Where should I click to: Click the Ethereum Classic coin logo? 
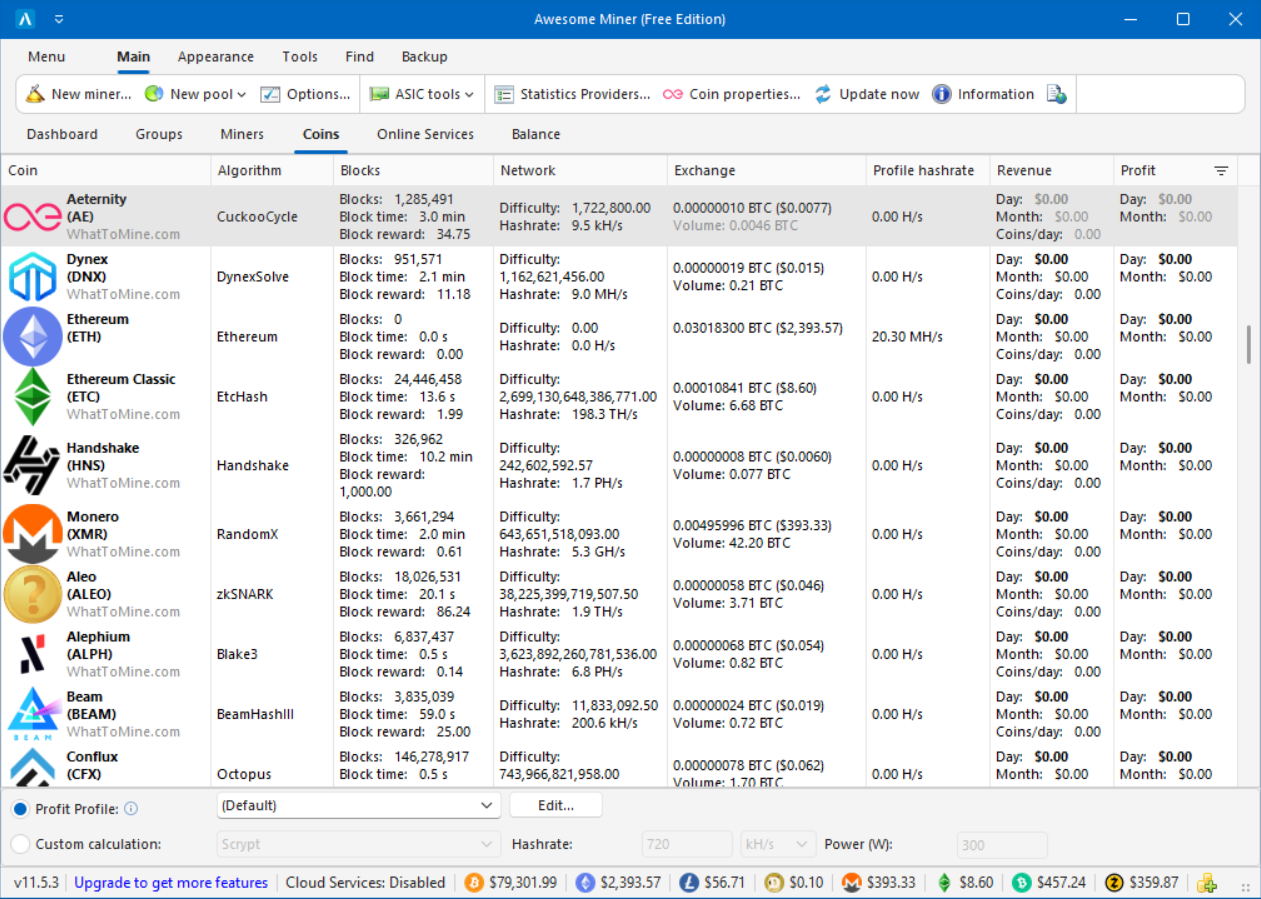[x=32, y=396]
